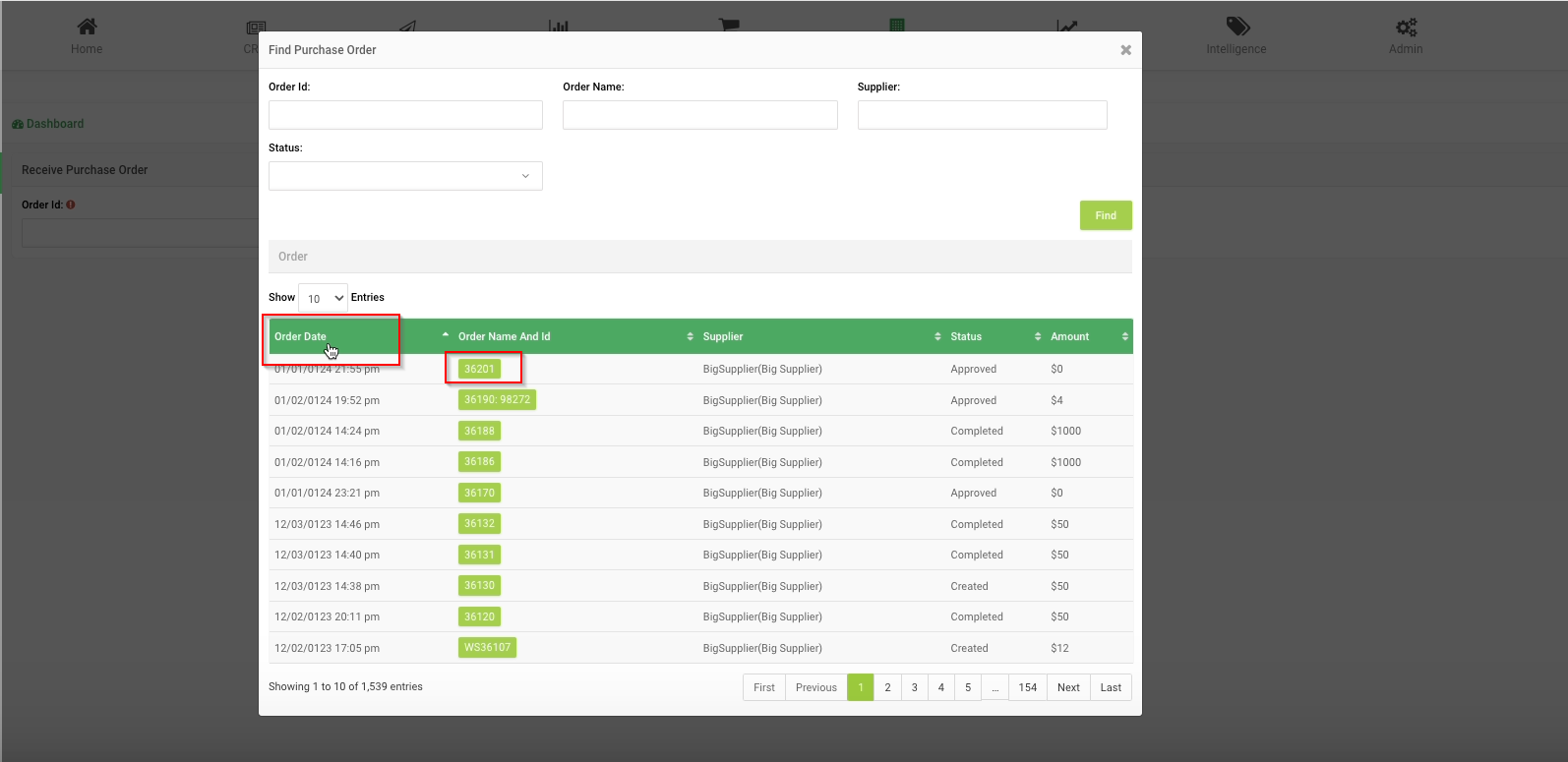The image size is (1568, 762).
Task: Select purchase order 36120
Action: click(479, 616)
